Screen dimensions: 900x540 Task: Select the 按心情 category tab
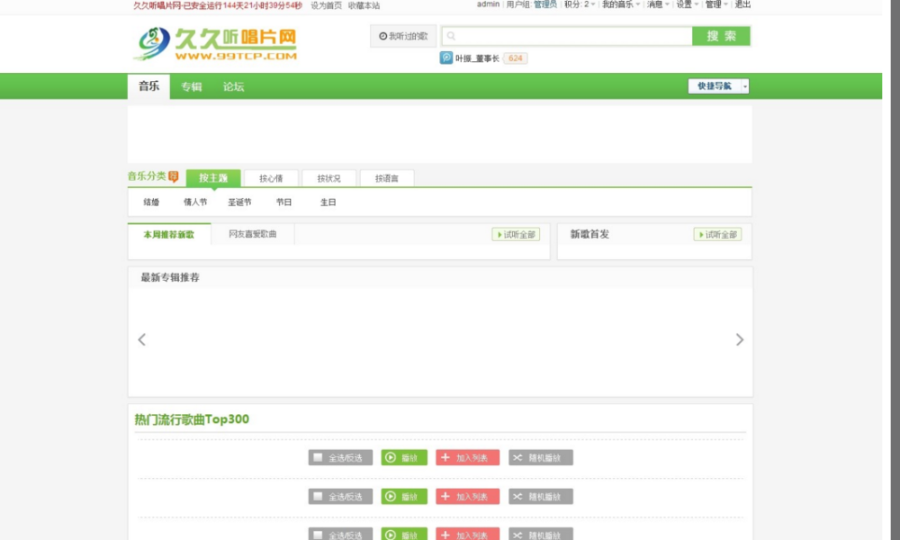pyautogui.click(x=271, y=179)
